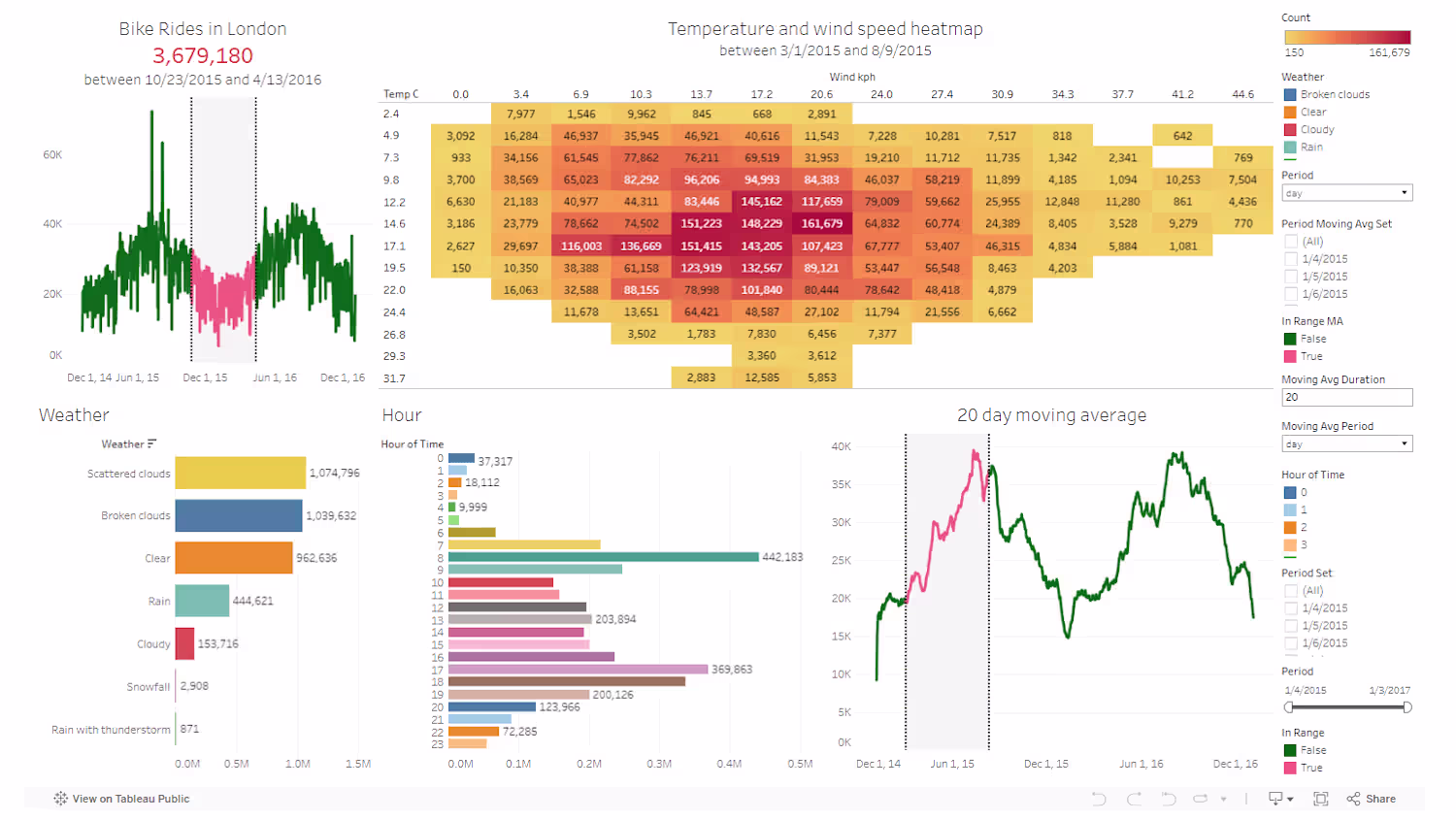Image resolution: width=1456 pixels, height=820 pixels.
Task: Click the right Period range slider handle
Action: tap(1407, 707)
